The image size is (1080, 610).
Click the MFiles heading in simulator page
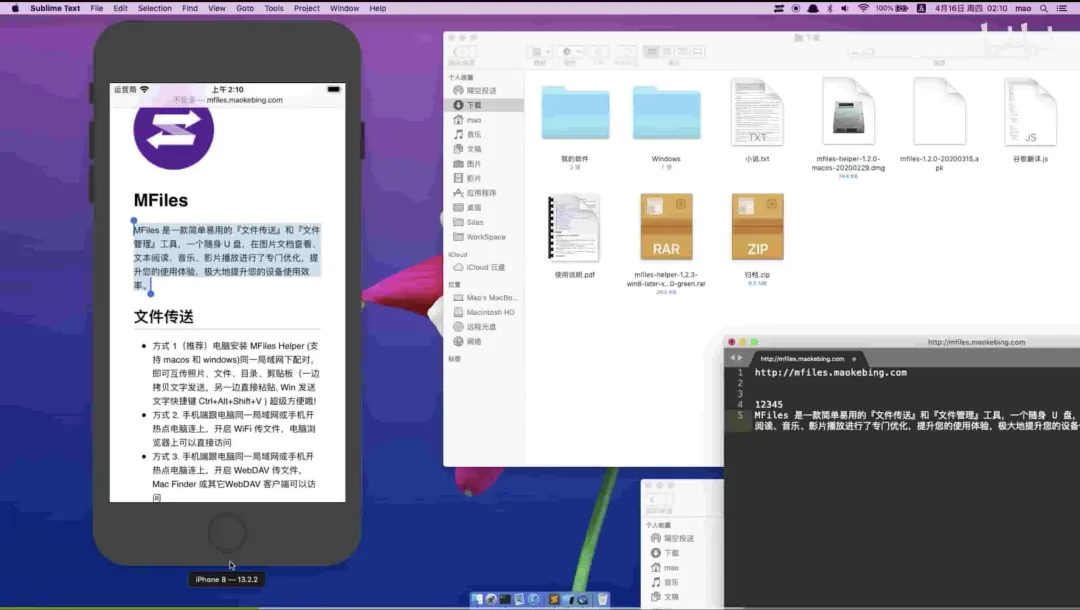click(160, 200)
